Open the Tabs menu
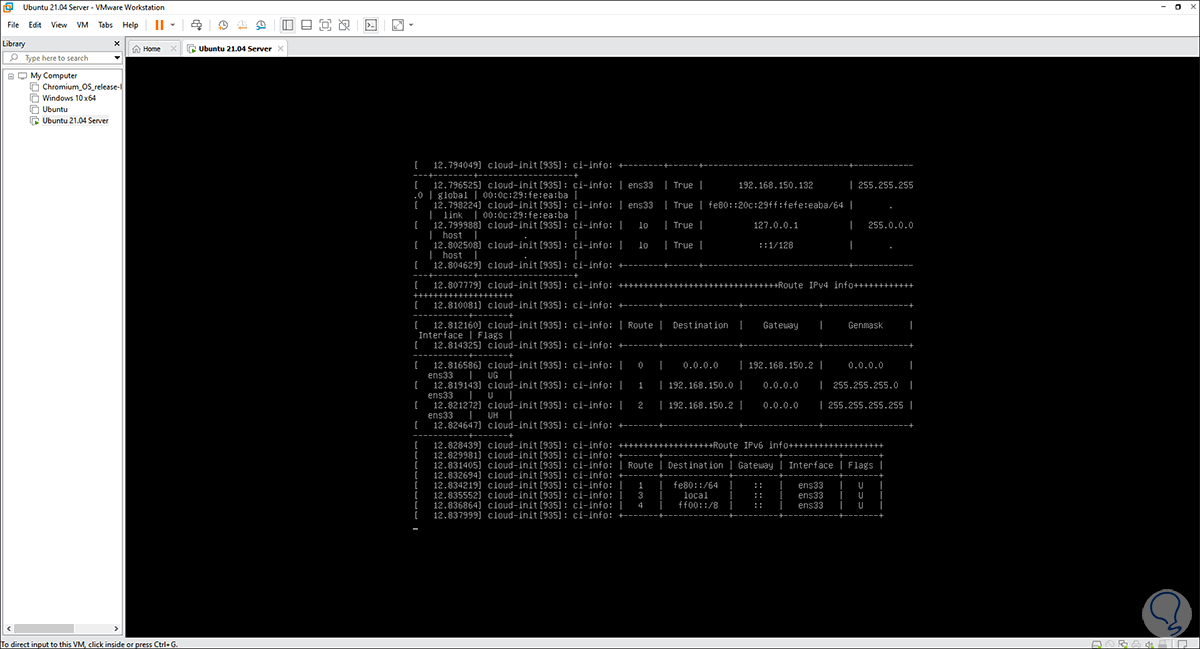 106,24
